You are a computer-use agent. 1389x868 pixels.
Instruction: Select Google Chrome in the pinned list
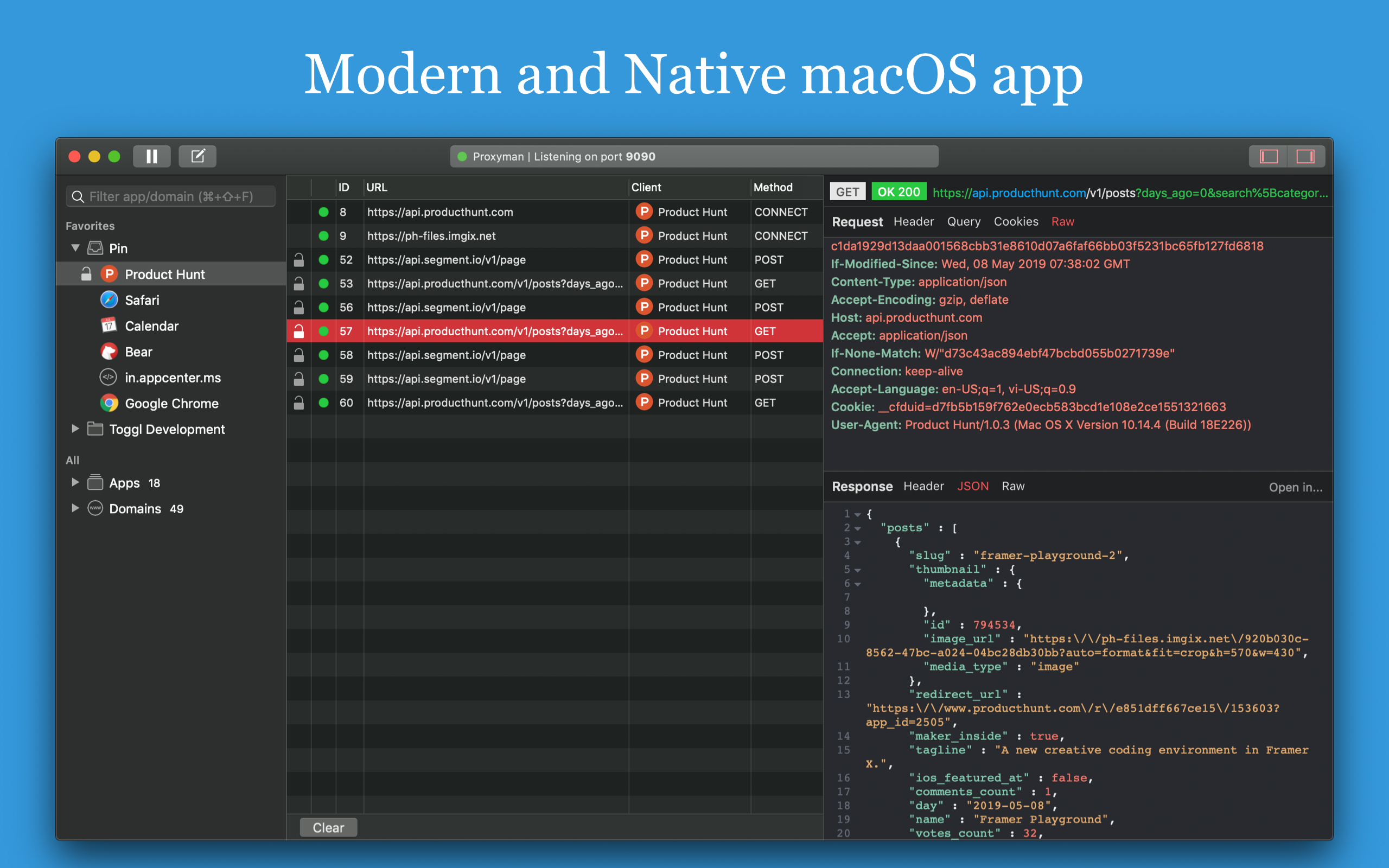(x=171, y=404)
